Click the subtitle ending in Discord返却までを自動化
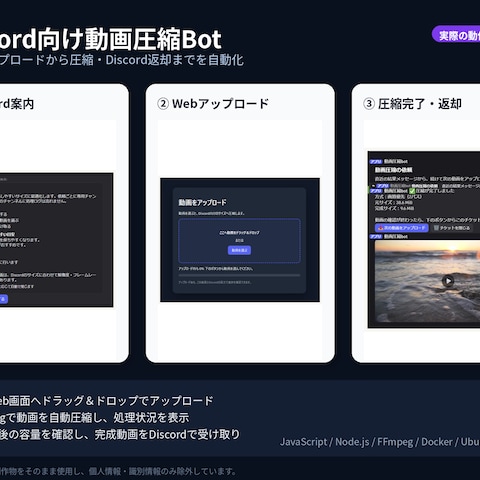Screen dimensions: 480x480 122,60
